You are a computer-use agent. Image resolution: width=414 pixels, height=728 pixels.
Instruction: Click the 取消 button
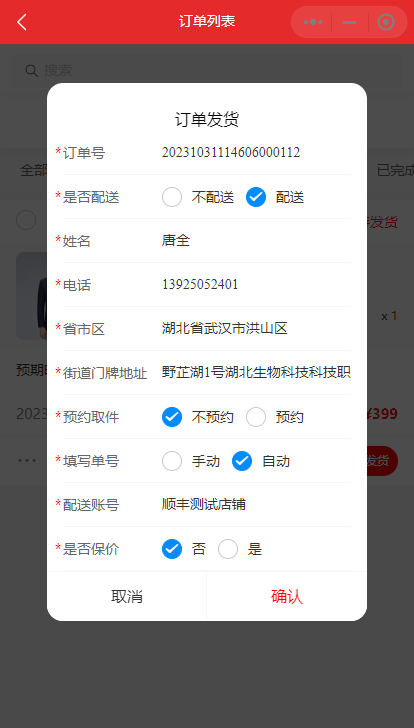point(127,597)
